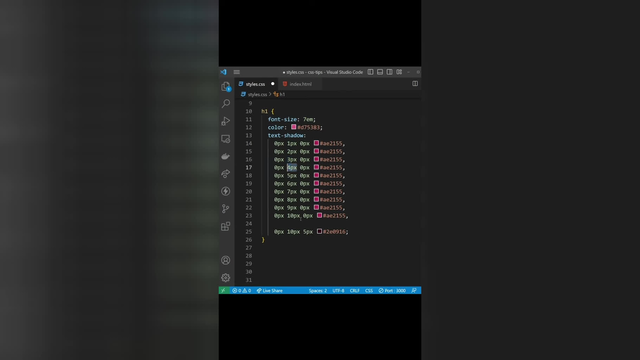This screenshot has height=360, width=640.
Task: Click the green remote window indicator
Action: click(223, 291)
